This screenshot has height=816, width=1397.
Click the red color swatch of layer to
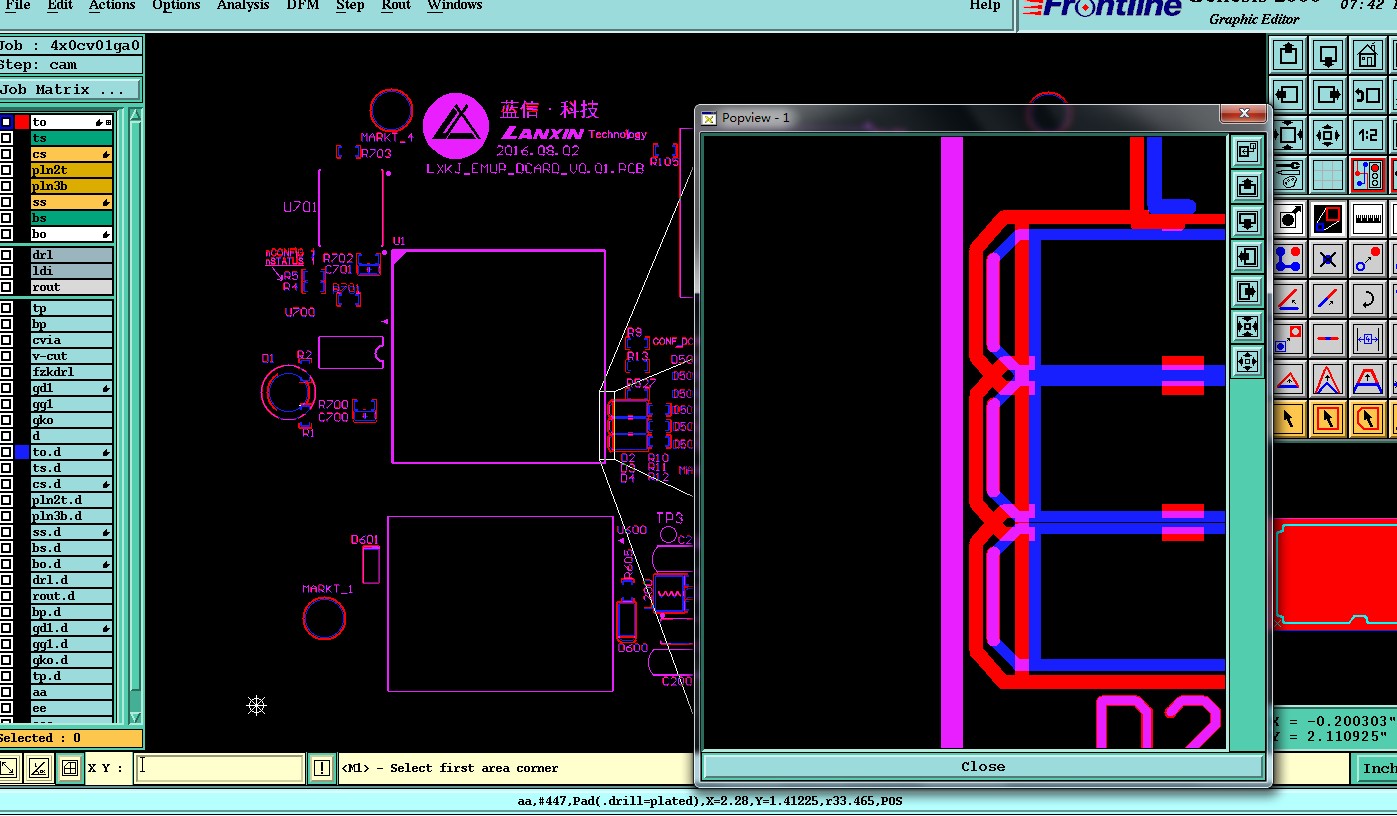tap(22, 122)
